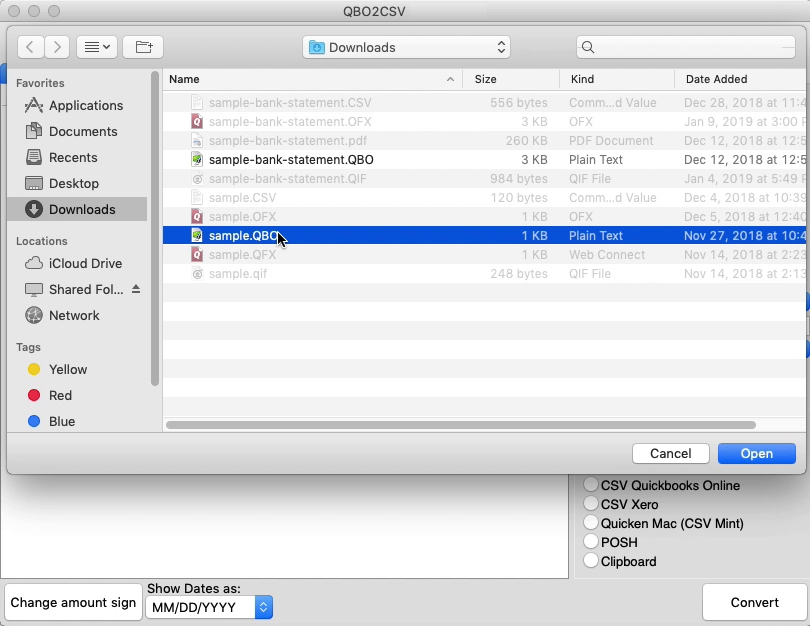810x626 pixels.
Task: Sort files by Size column header
Action: tap(511, 79)
